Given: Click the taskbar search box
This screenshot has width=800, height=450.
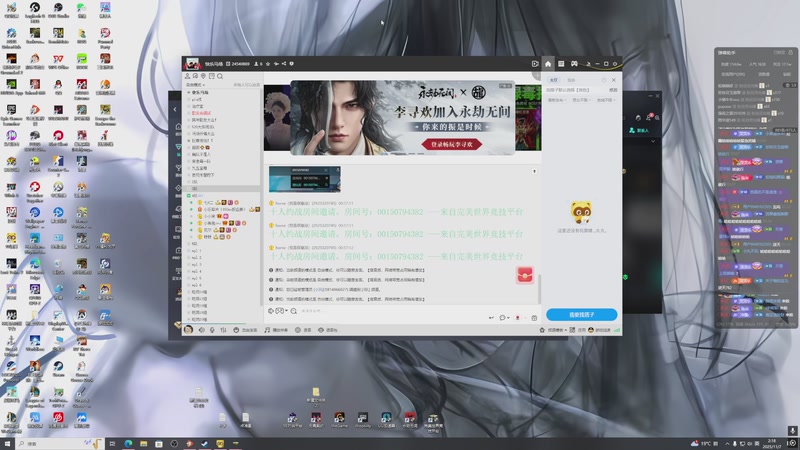Looking at the screenshot, I should [x=60, y=444].
